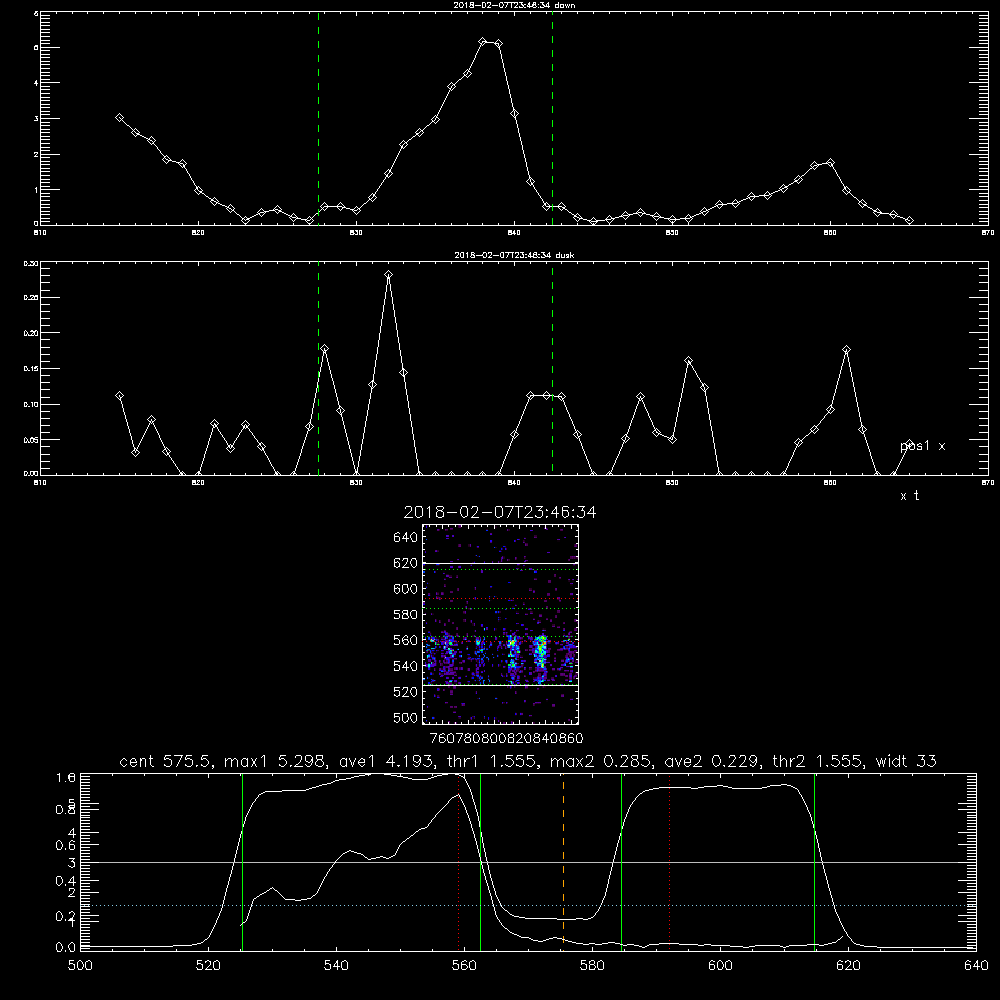The image size is (1000, 1000).
Task: Select the left green dashed line in dawn plot
Action: (318, 119)
